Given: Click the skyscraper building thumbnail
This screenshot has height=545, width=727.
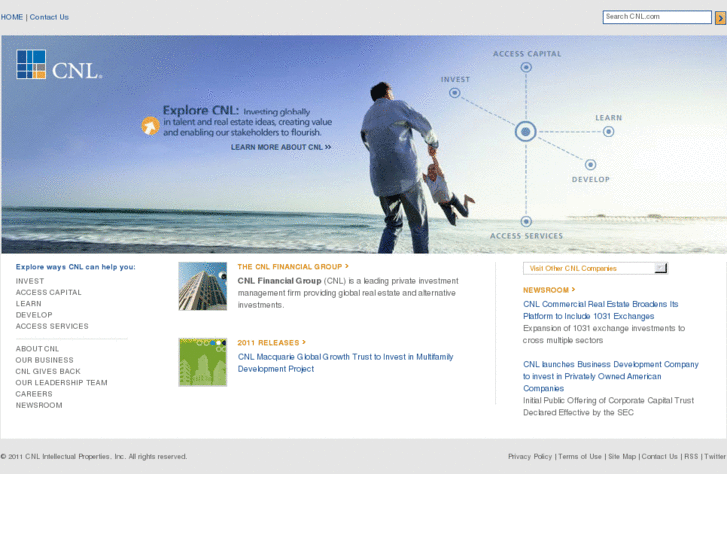Looking at the screenshot, I should pyautogui.click(x=202, y=286).
